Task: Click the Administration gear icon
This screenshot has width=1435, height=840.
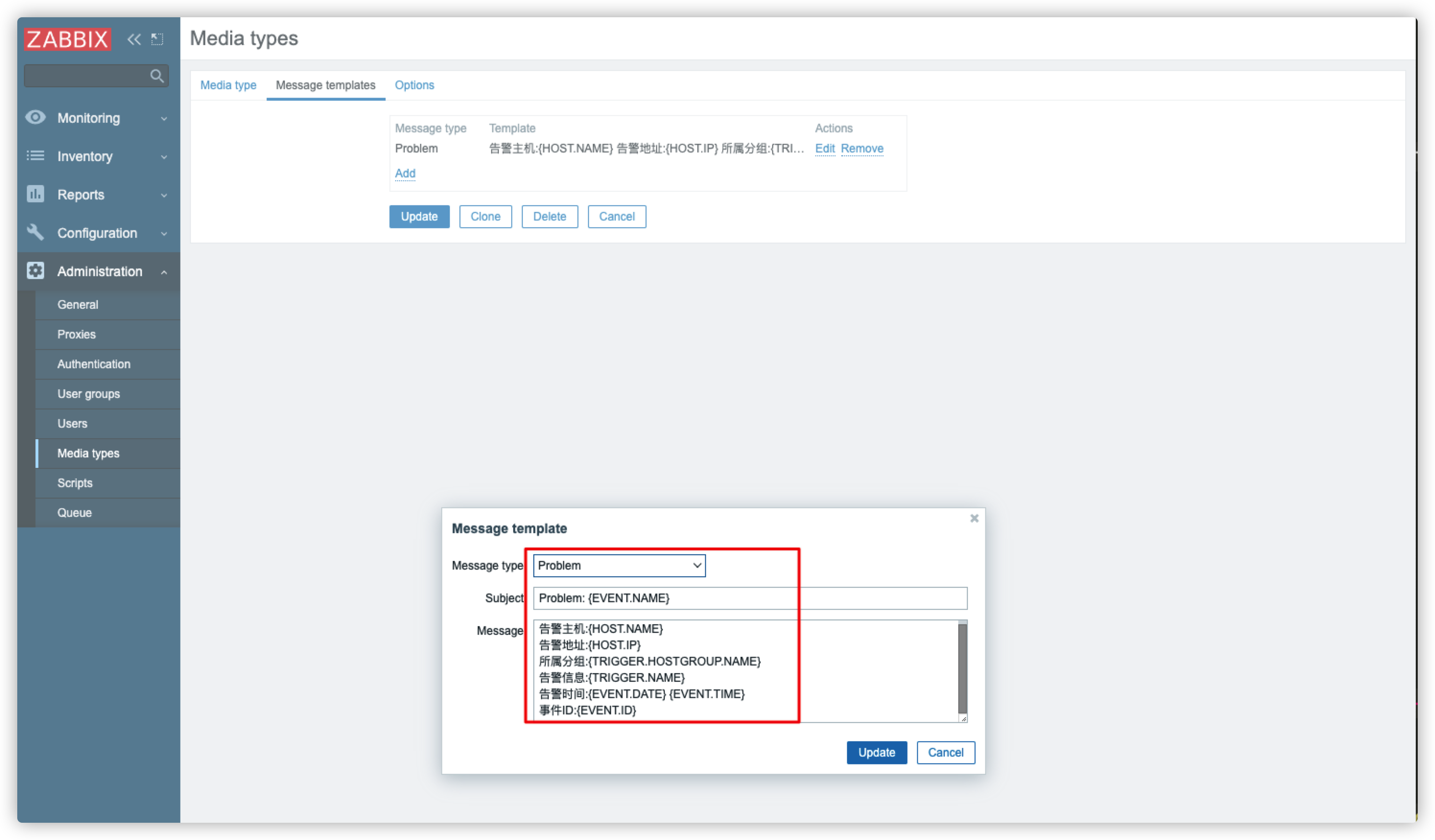Action: coord(35,271)
